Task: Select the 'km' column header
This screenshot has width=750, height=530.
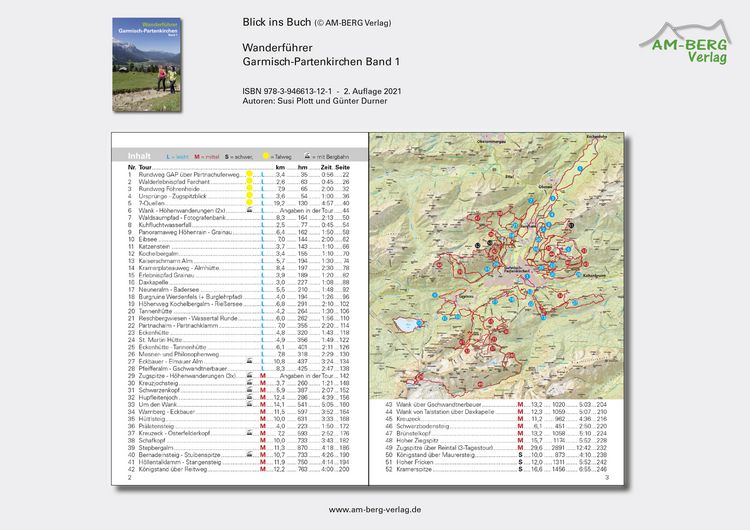Action: tap(280, 167)
